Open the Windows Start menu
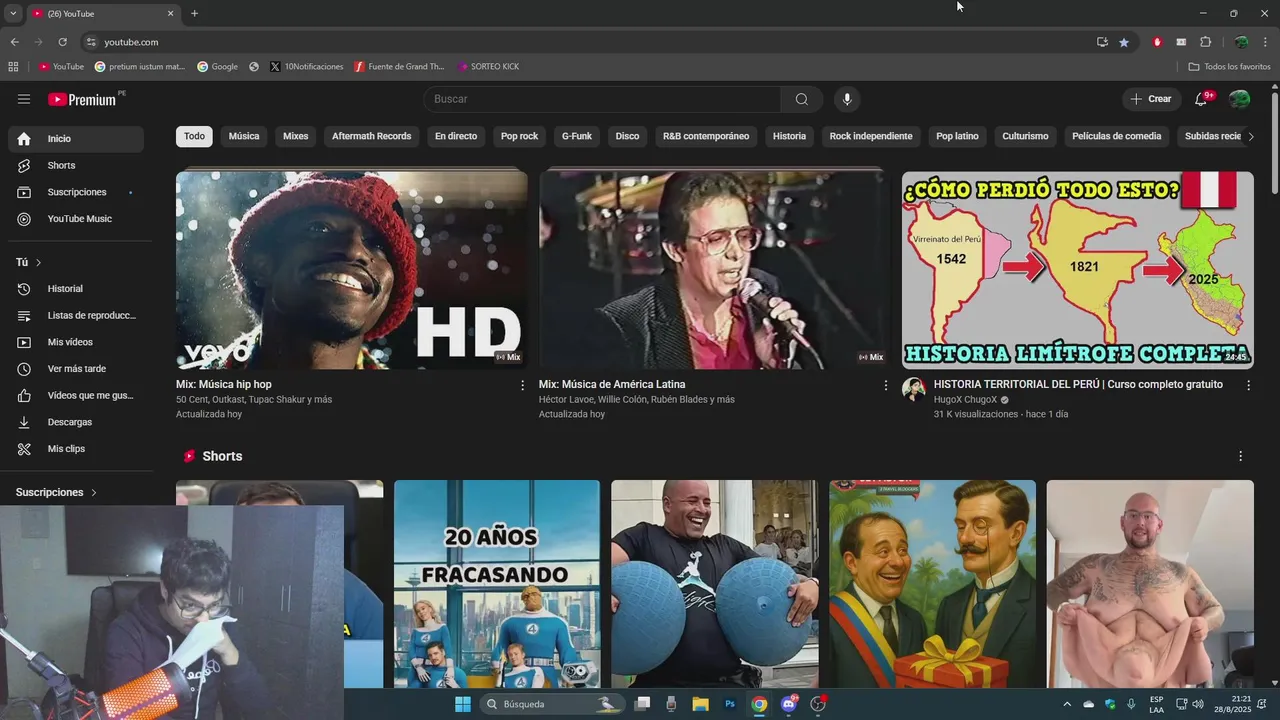Image resolution: width=1280 pixels, height=720 pixels. coord(462,704)
